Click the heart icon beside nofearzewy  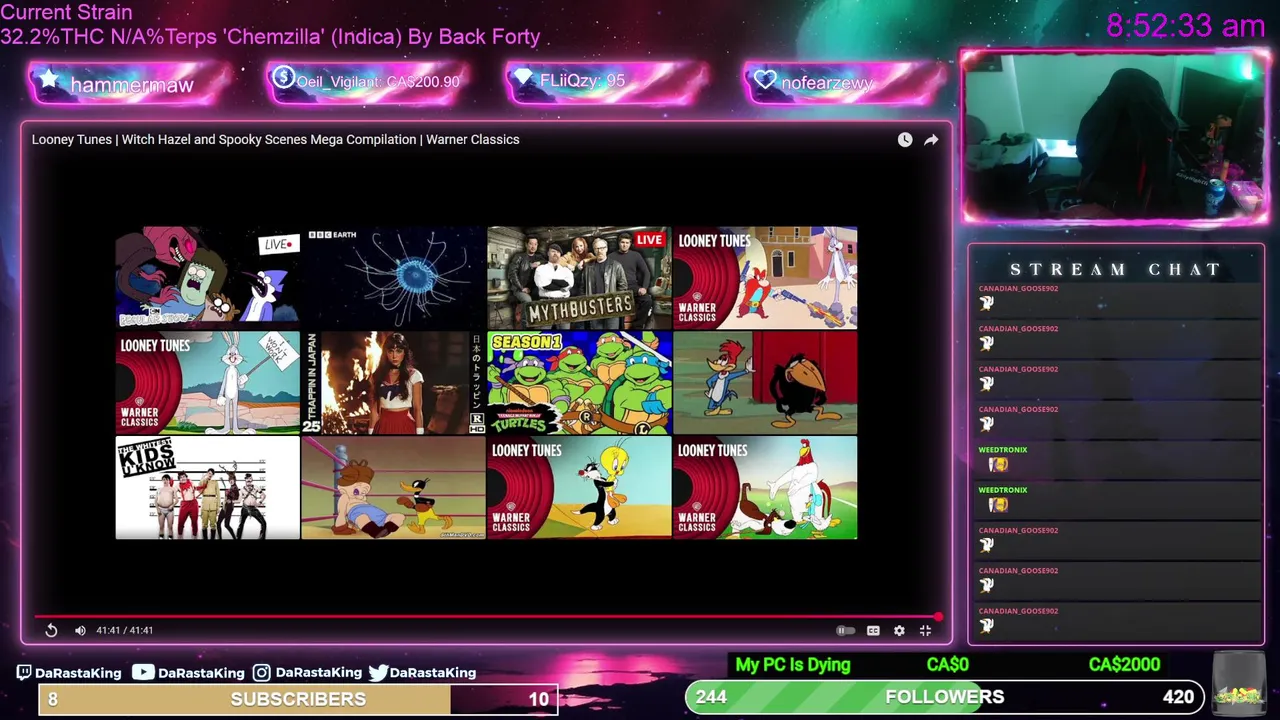tap(765, 80)
